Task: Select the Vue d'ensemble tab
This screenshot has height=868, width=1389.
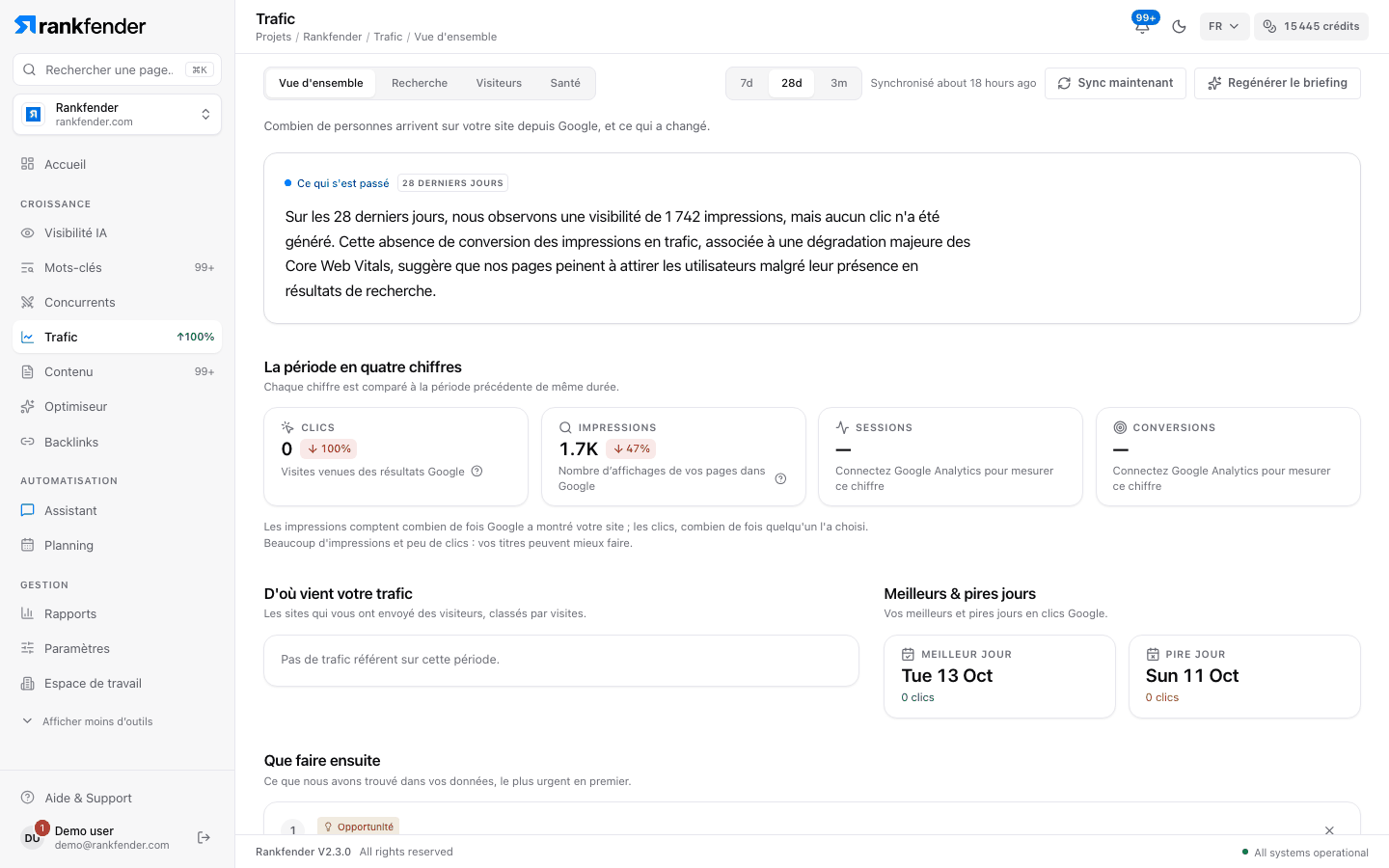Action: (321, 83)
